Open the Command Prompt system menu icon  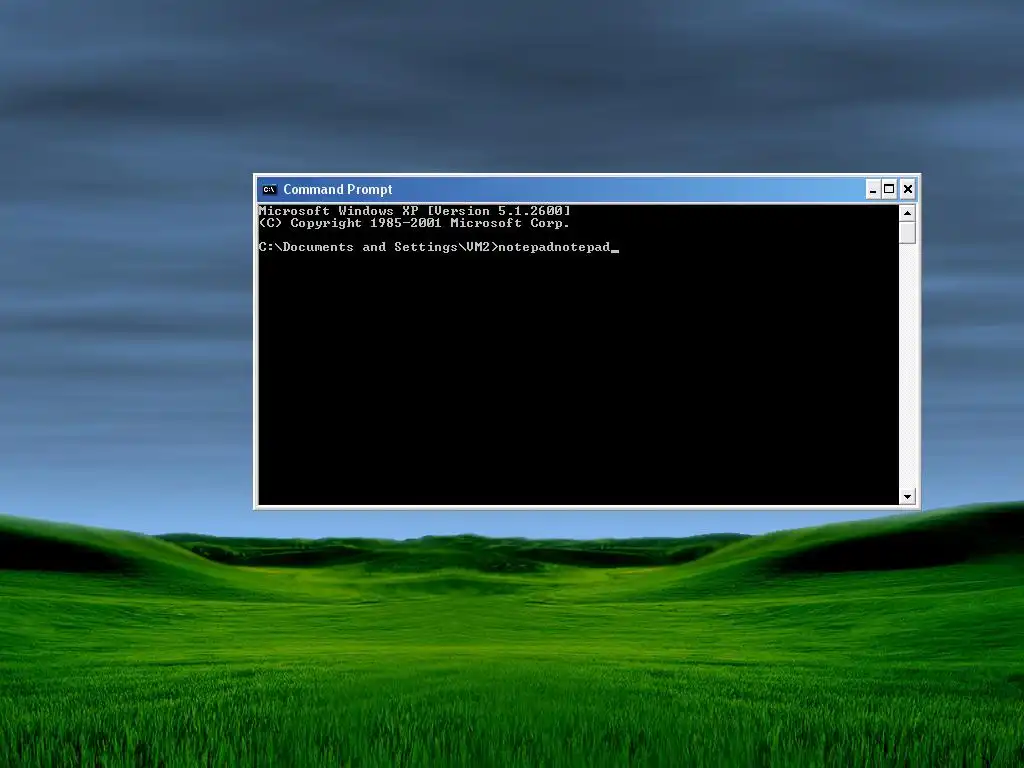coord(269,189)
